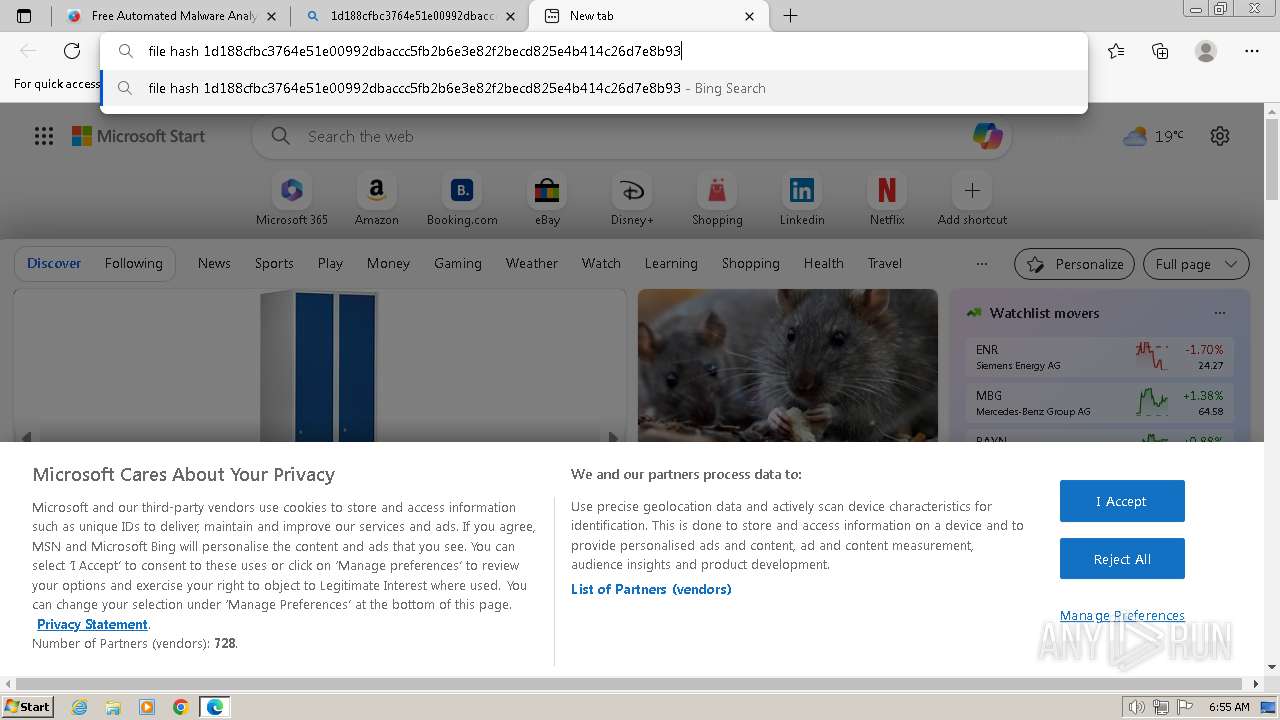Select the Bing Search suggestion for file hash
Viewport: 1280px width, 720px height.
[594, 88]
